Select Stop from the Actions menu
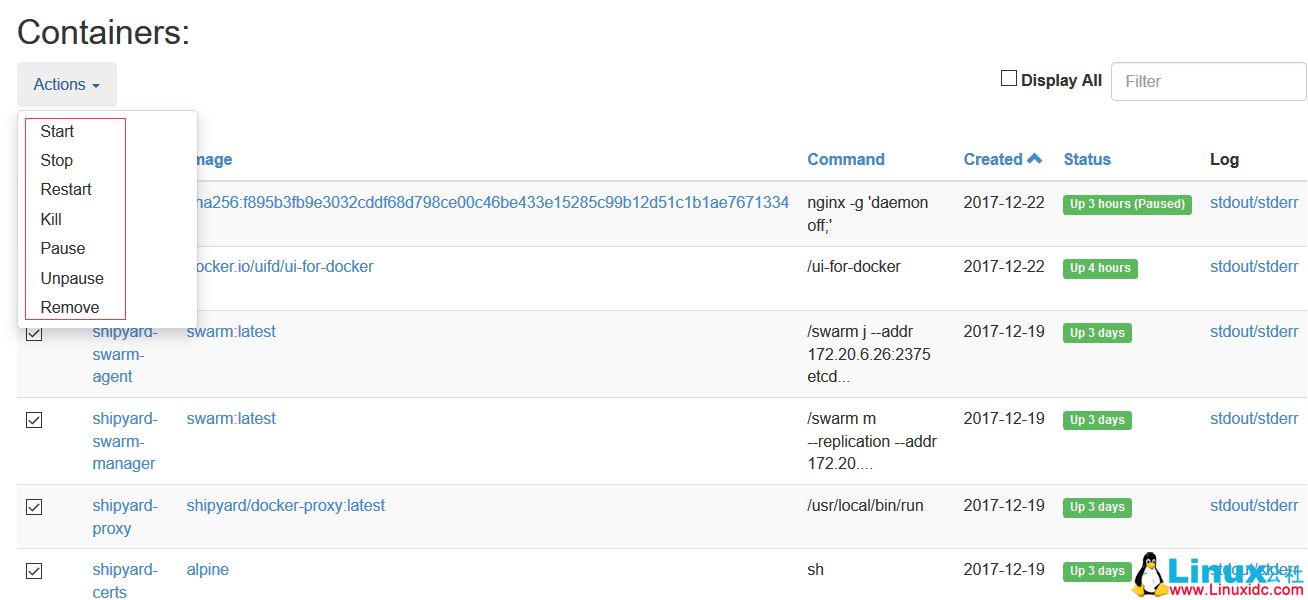 tap(56, 160)
